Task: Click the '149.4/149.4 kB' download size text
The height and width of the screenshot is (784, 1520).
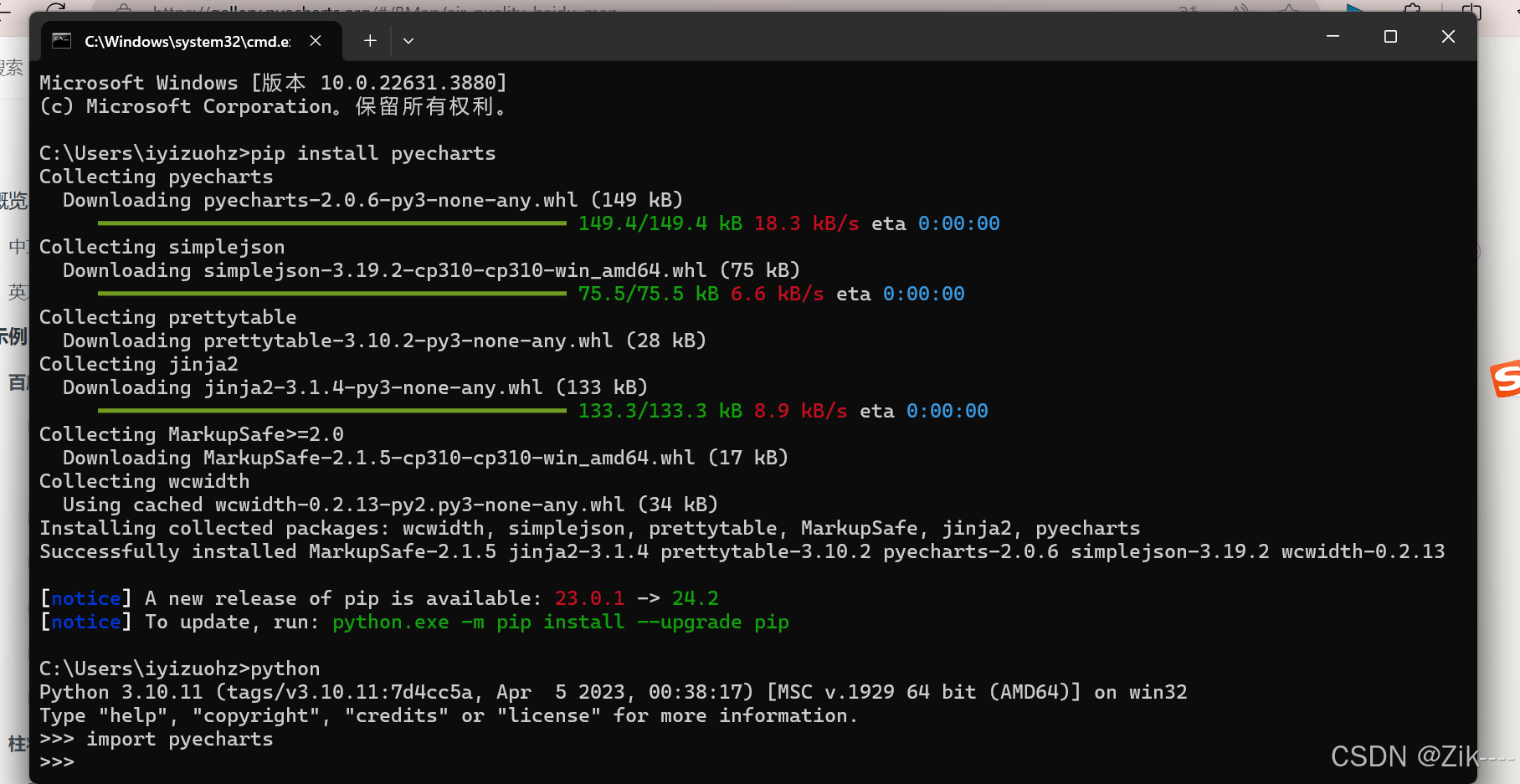Action: pyautogui.click(x=660, y=223)
